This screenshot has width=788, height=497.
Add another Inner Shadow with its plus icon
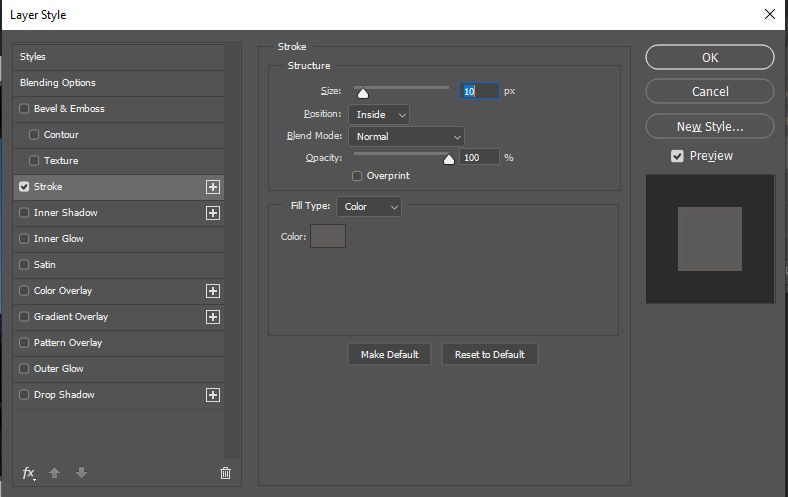pos(213,213)
